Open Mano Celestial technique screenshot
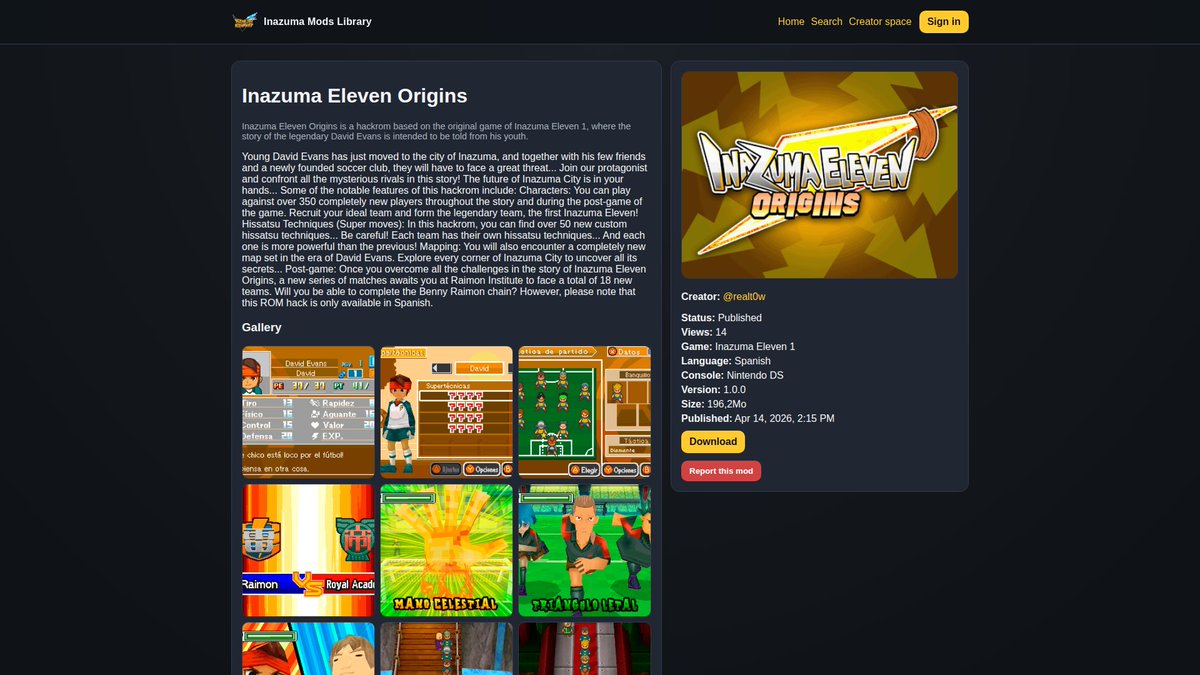The height and width of the screenshot is (675, 1200). coord(446,550)
